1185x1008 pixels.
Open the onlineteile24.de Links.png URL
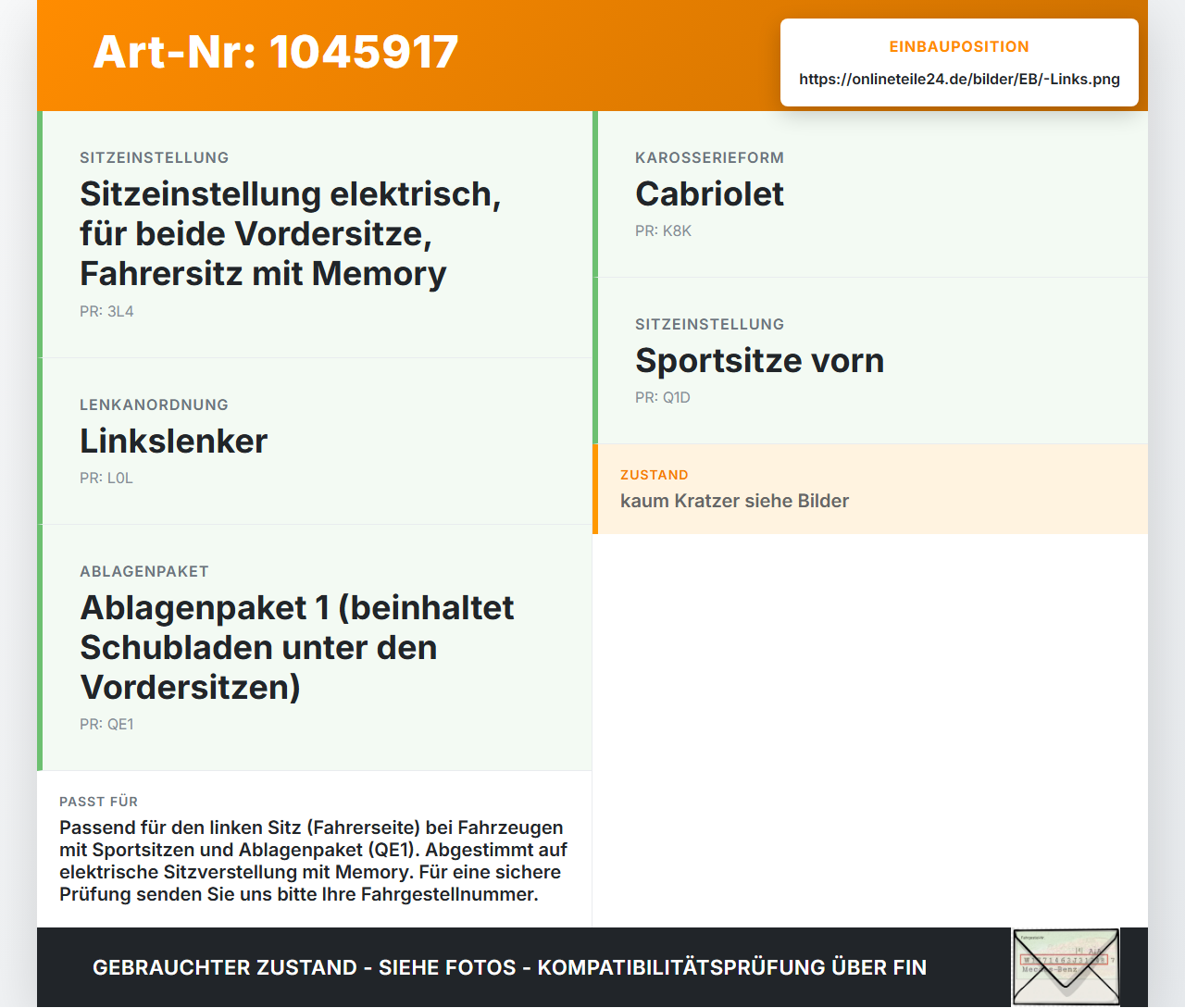click(959, 79)
